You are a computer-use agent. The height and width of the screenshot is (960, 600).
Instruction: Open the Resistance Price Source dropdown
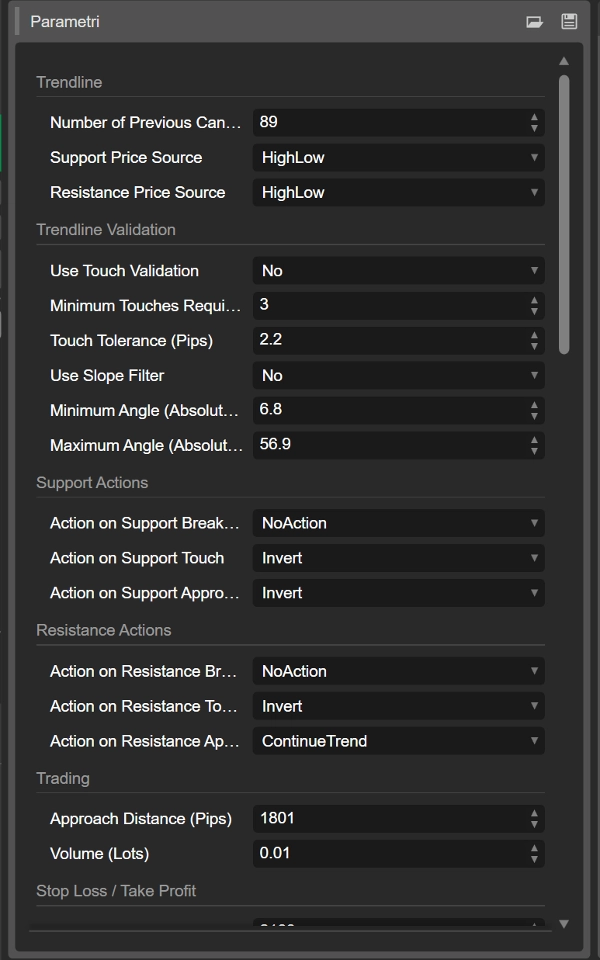(398, 192)
